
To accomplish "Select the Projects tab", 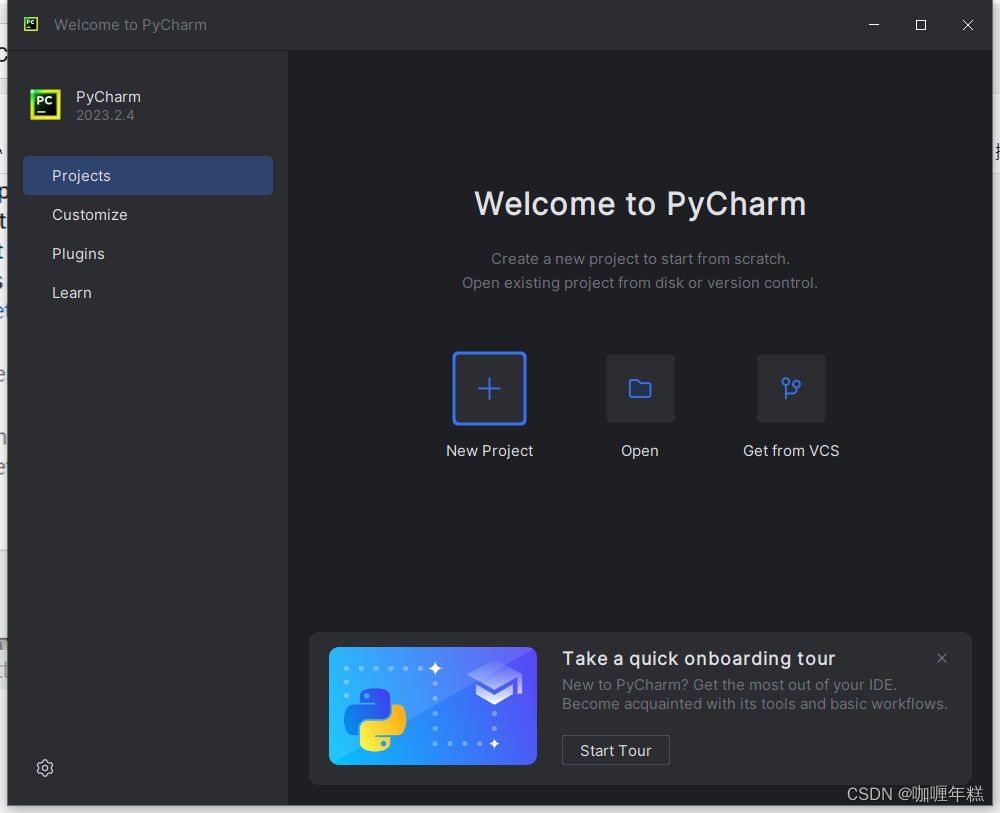I will point(148,175).
